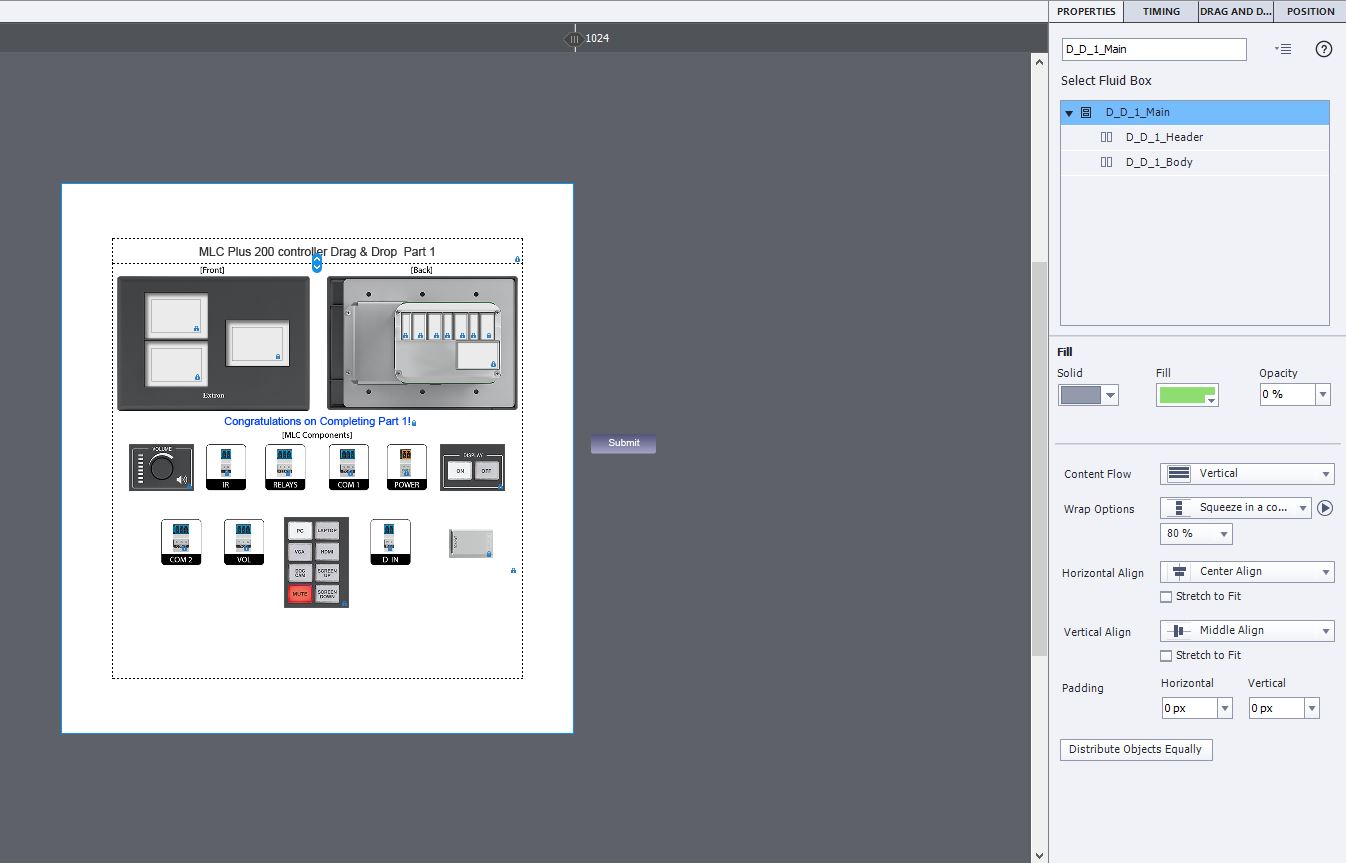Open the Content Flow Vertical dropdown
This screenshot has height=863, width=1346.
pyautogui.click(x=1248, y=474)
